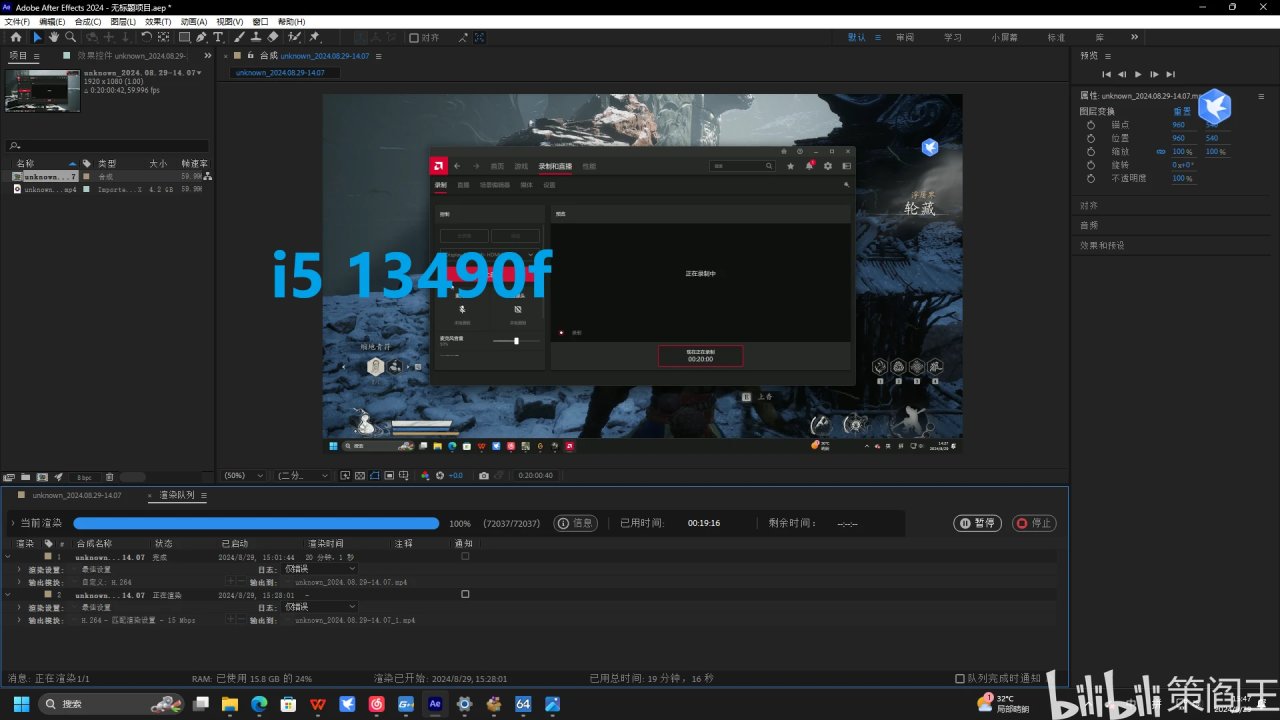1280x720 pixels.
Task: Open the 日志 dropdown for render item 1
Action: (320, 568)
